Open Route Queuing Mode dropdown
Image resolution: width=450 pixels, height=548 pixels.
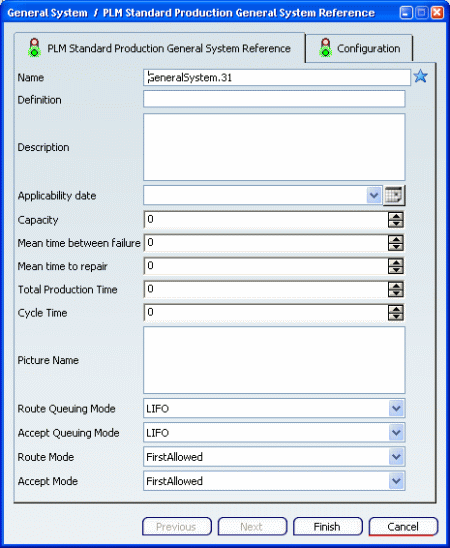coord(396,408)
